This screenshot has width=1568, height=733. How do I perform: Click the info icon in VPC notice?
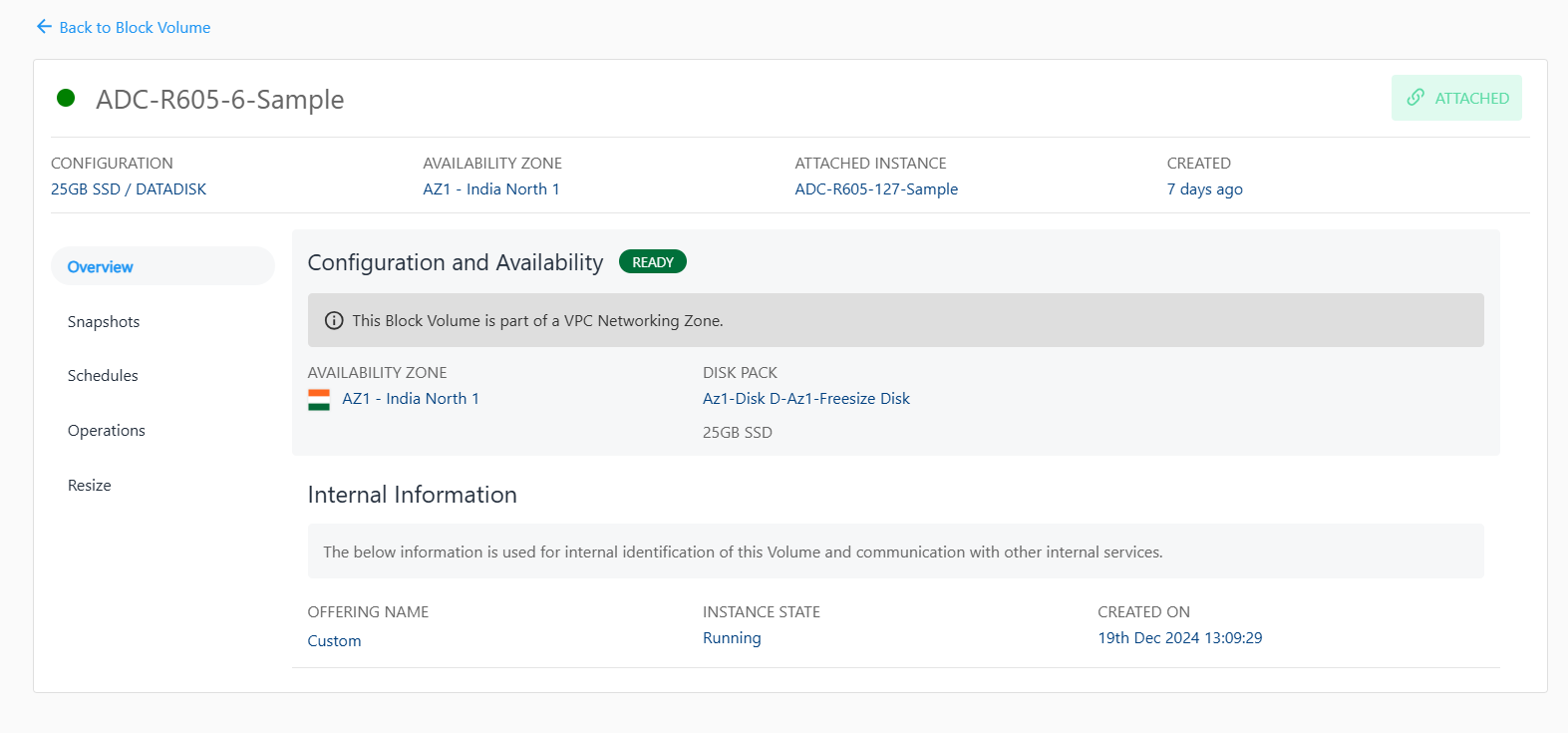(334, 321)
